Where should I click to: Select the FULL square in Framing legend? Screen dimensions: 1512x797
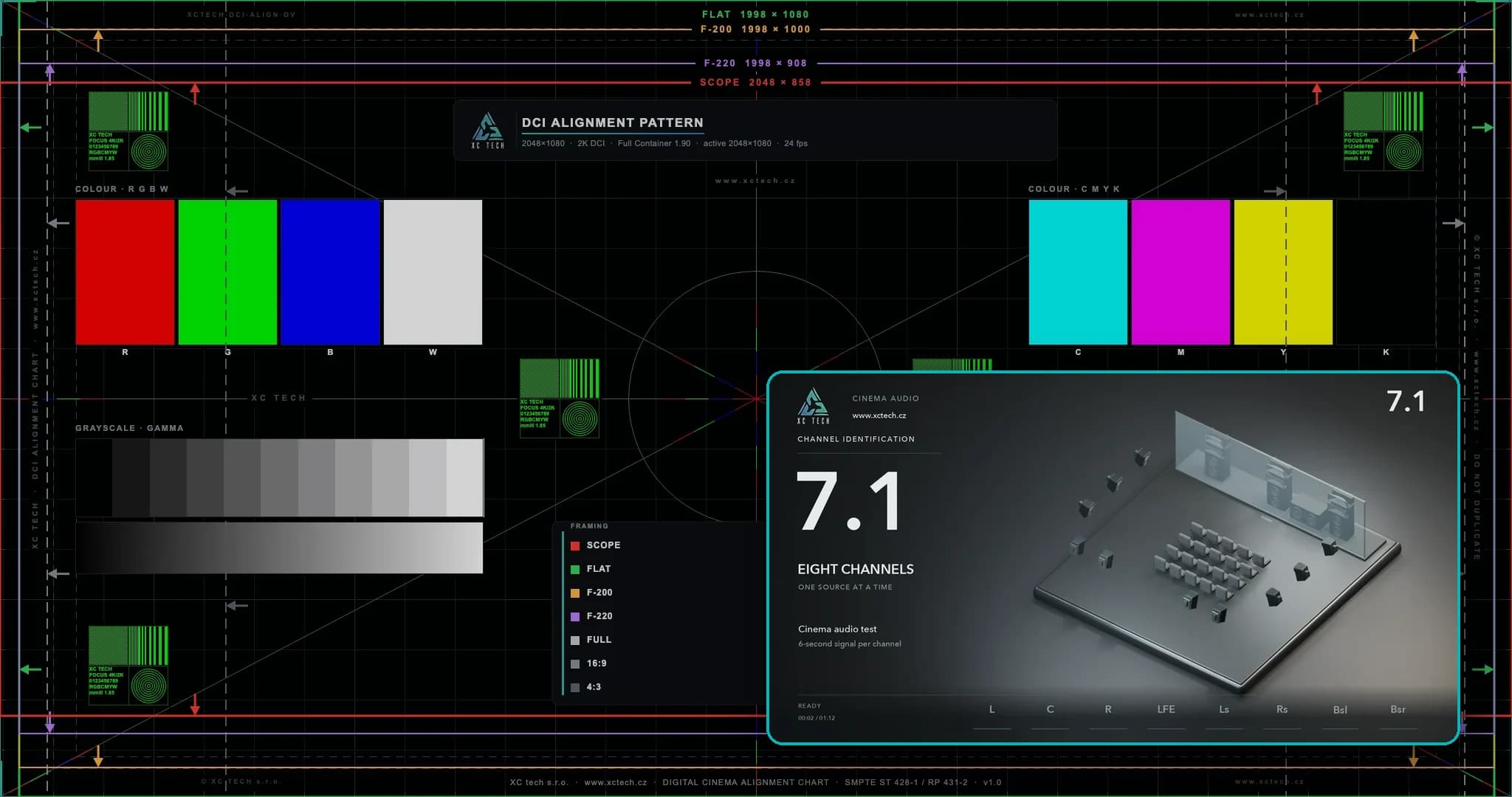coord(575,640)
